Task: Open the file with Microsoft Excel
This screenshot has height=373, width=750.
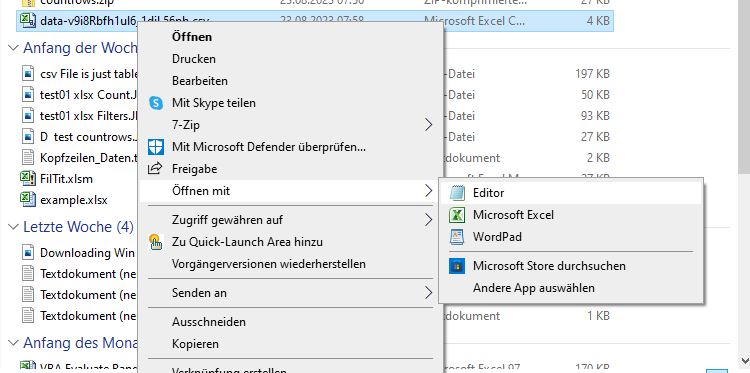Action: [x=571, y=215]
